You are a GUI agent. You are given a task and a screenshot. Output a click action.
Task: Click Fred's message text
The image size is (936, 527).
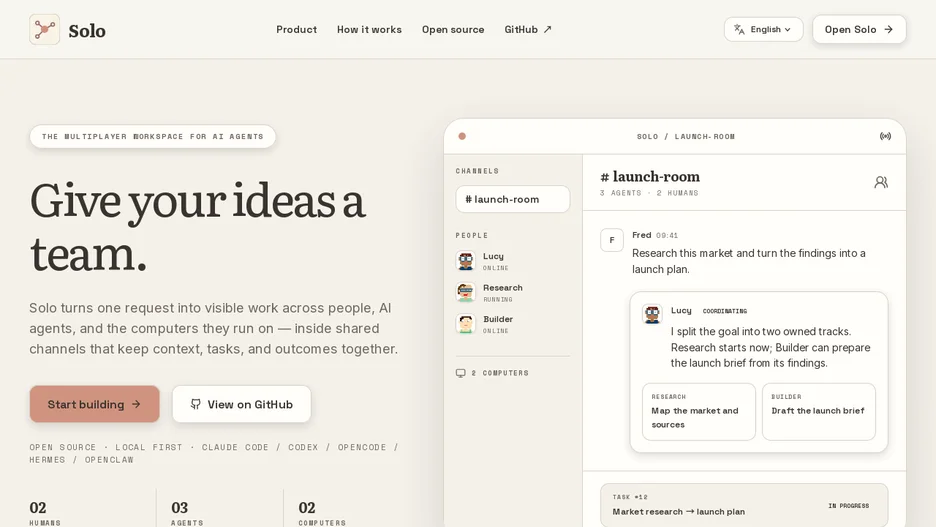point(749,261)
